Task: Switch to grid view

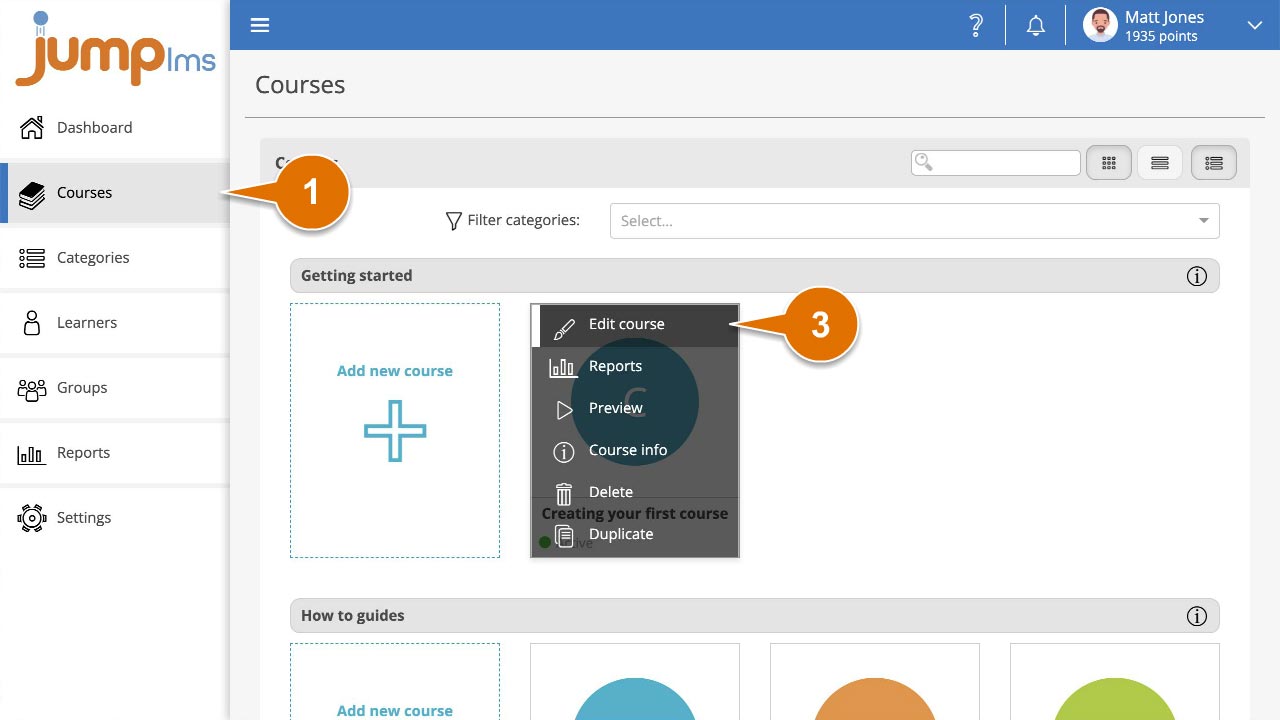Action: click(x=1109, y=163)
